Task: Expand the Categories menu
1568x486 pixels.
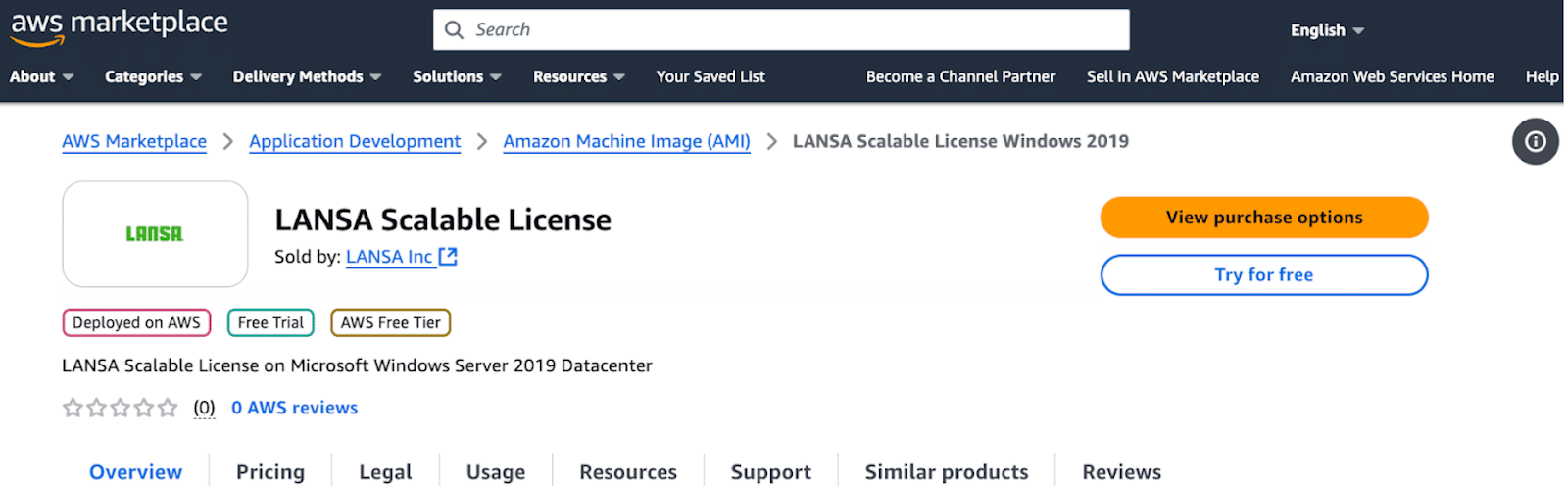Action: coord(153,76)
